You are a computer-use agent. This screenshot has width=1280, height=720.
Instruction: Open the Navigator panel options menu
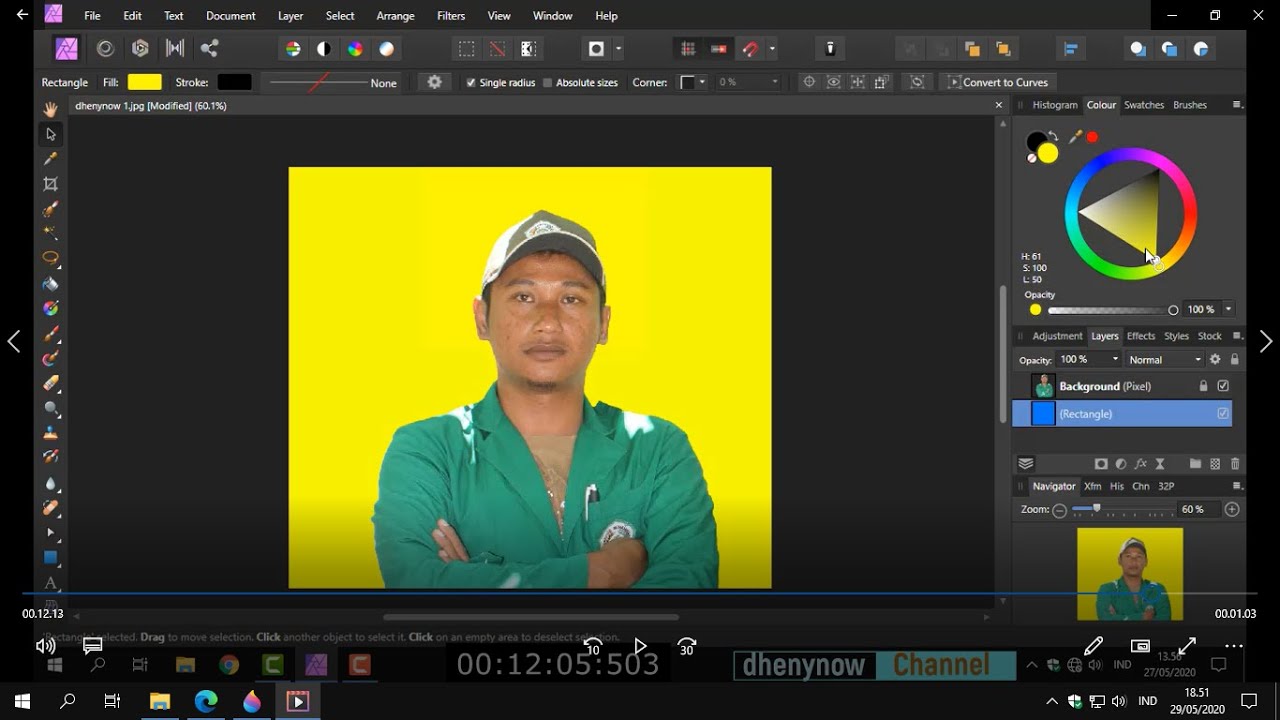click(x=1237, y=486)
